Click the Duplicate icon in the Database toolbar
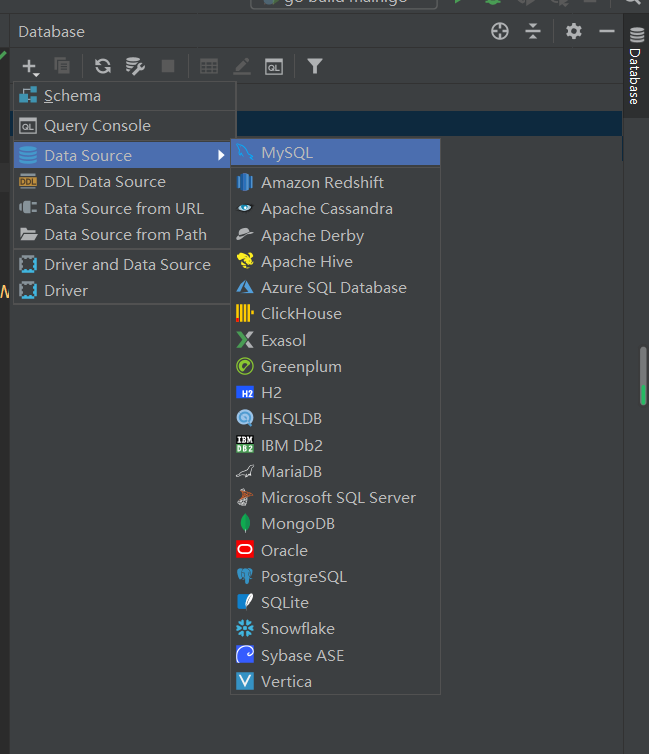The image size is (649, 754). pyautogui.click(x=62, y=65)
